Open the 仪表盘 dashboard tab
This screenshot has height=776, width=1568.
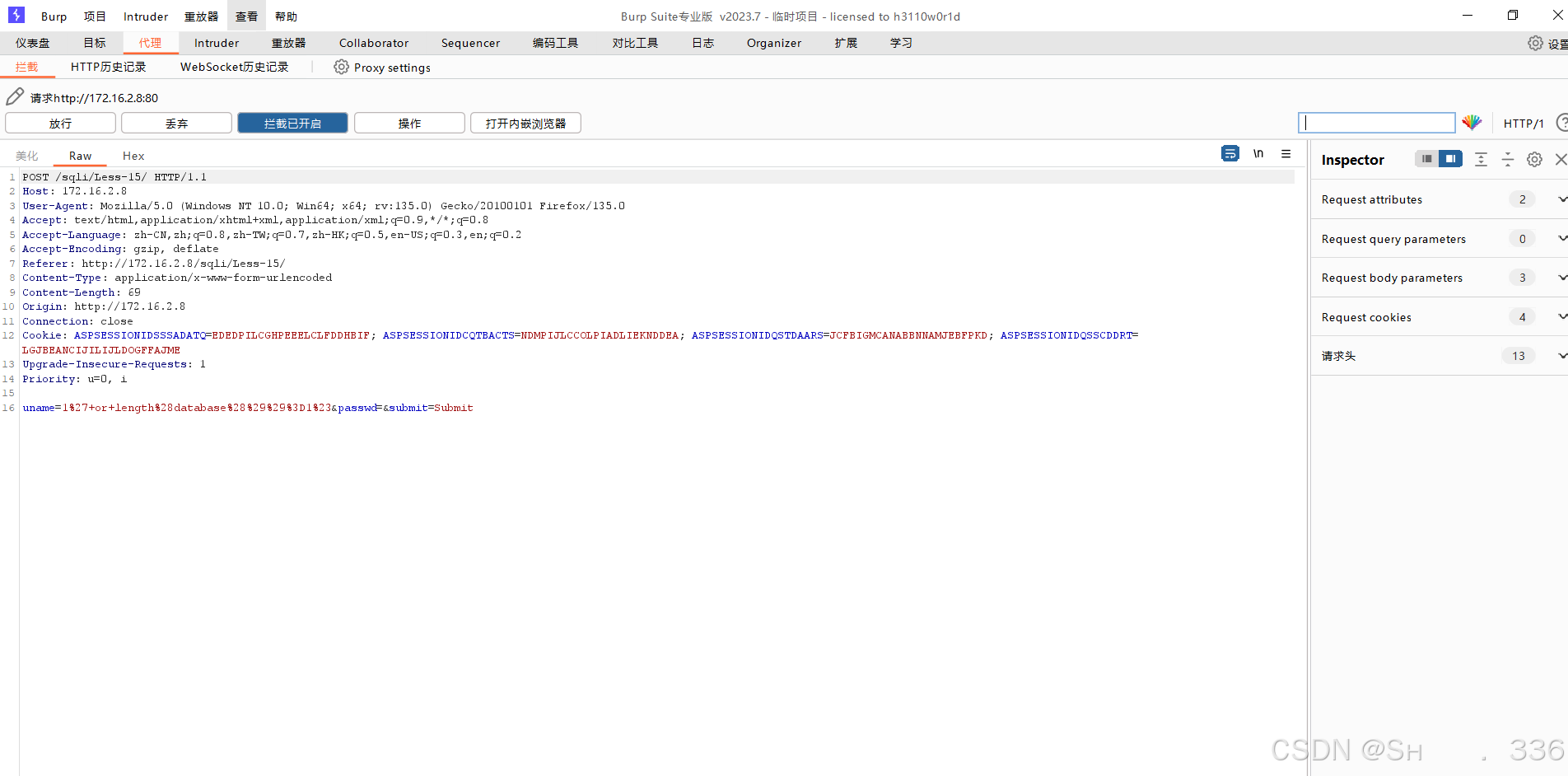pos(32,43)
